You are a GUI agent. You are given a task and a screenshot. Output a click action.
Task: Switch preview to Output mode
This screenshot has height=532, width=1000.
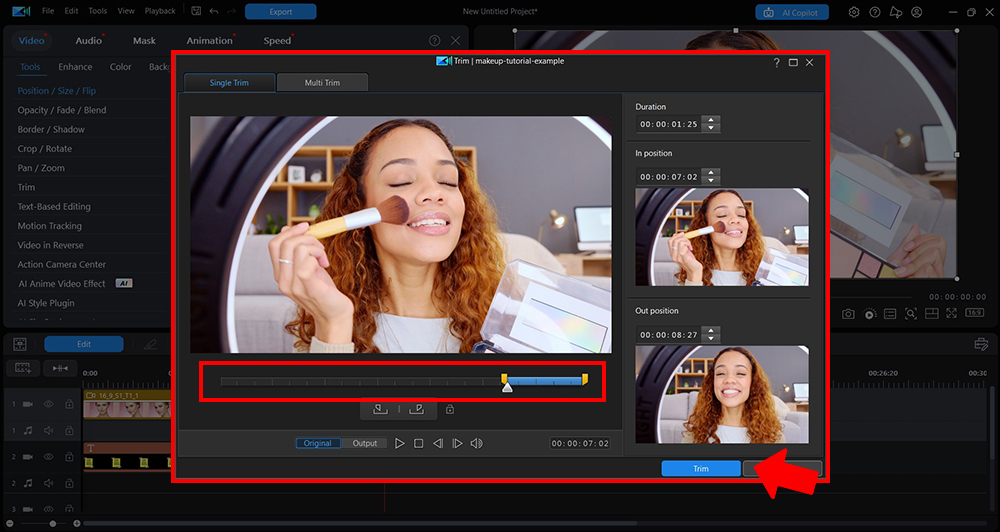click(365, 443)
